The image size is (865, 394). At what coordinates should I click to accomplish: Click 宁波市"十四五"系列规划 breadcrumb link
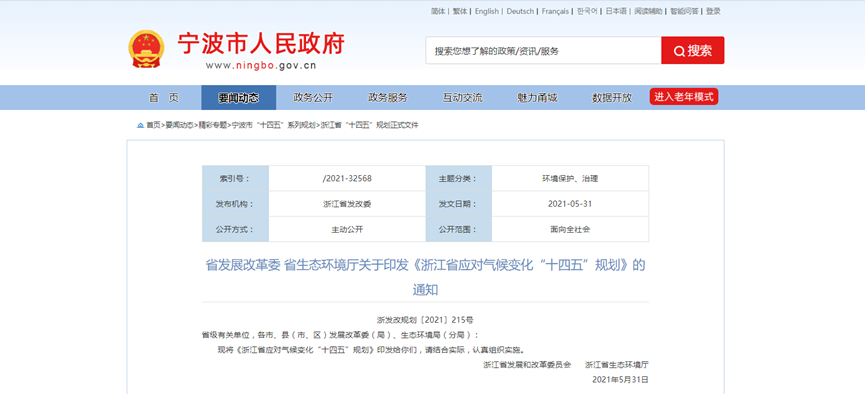(x=273, y=125)
